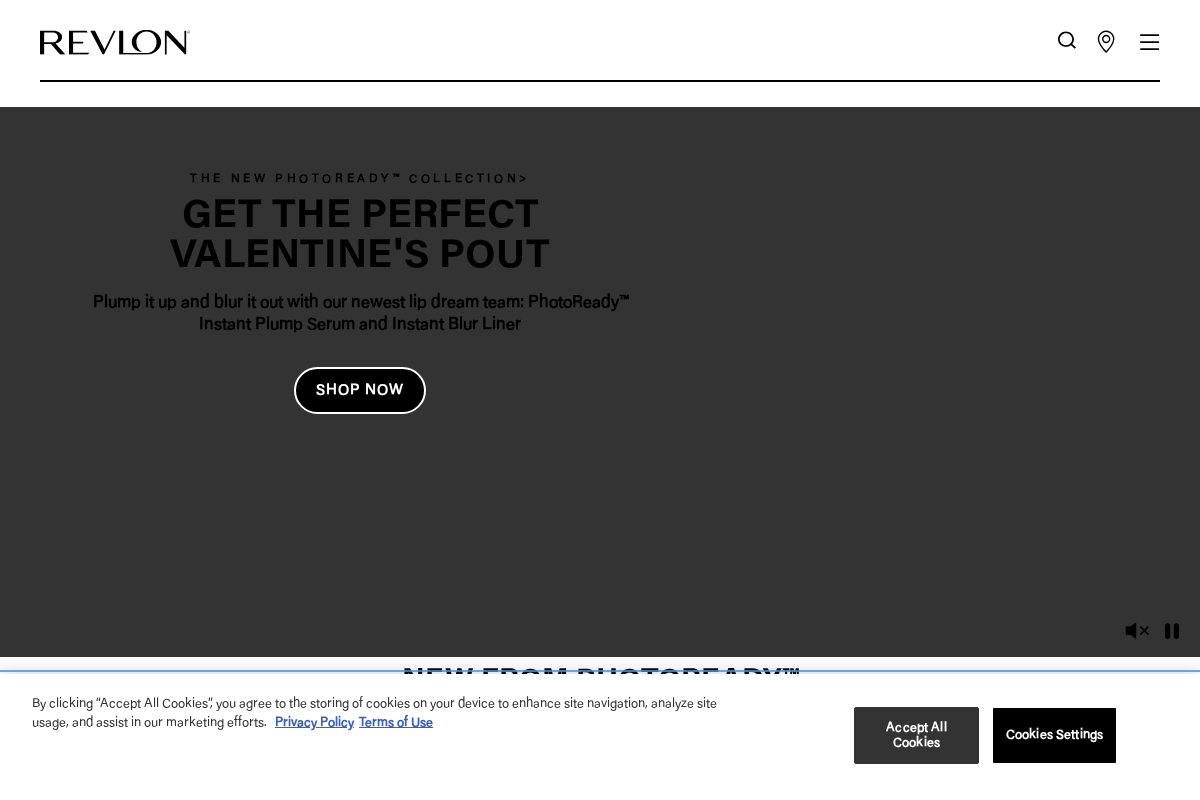
Task: Expand the chevron after COLLECTION text
Action: tap(526, 178)
